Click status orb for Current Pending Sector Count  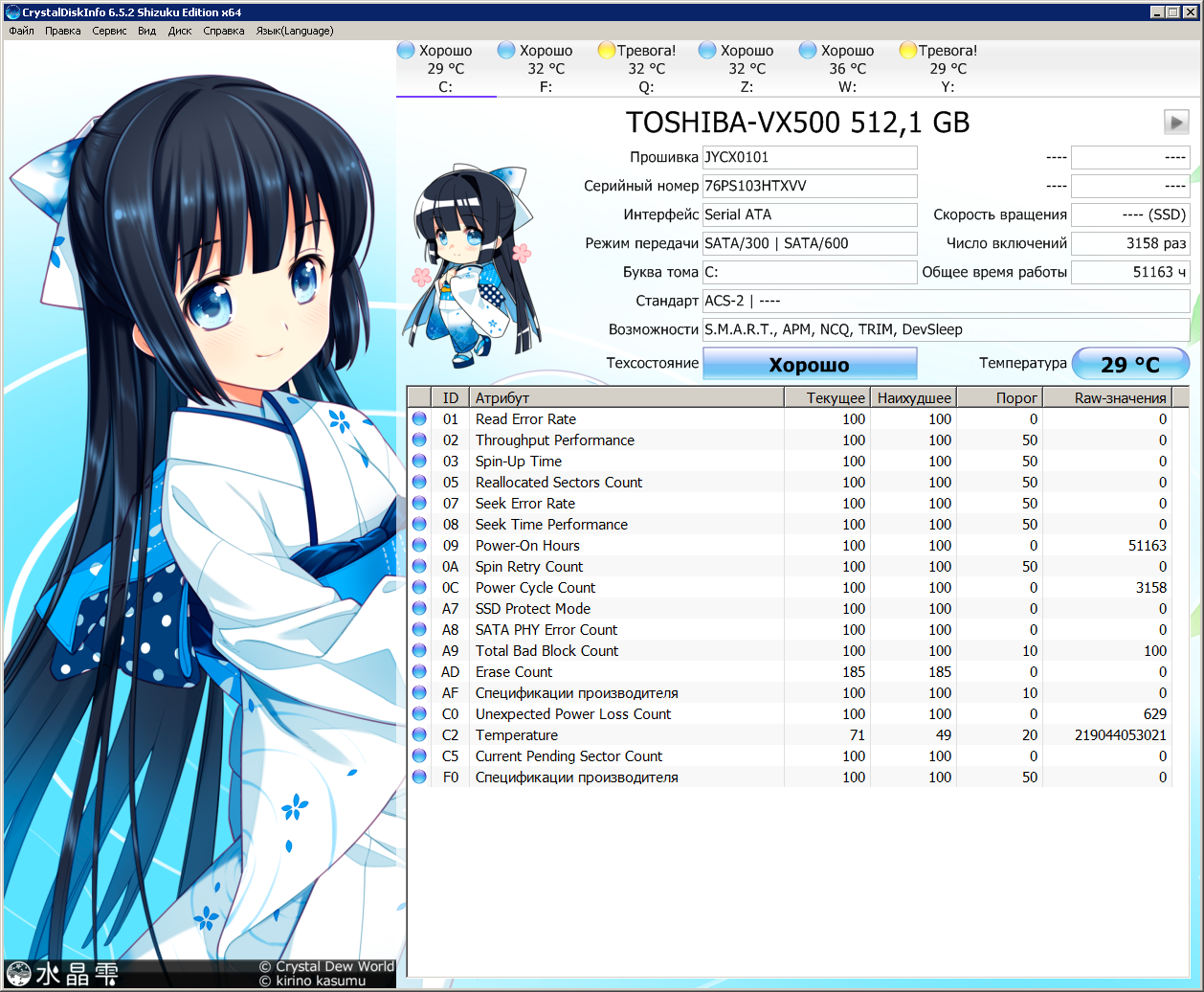(419, 755)
